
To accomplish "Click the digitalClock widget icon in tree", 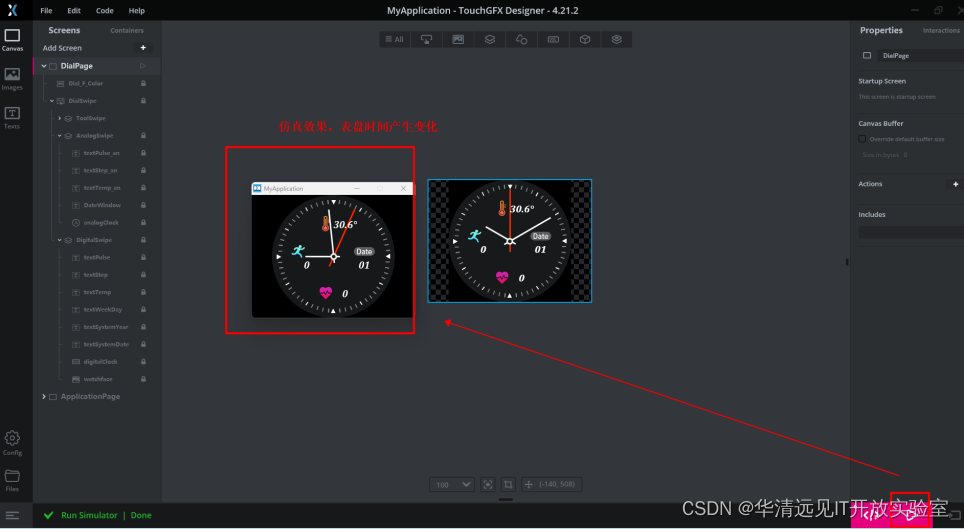I will 76,362.
